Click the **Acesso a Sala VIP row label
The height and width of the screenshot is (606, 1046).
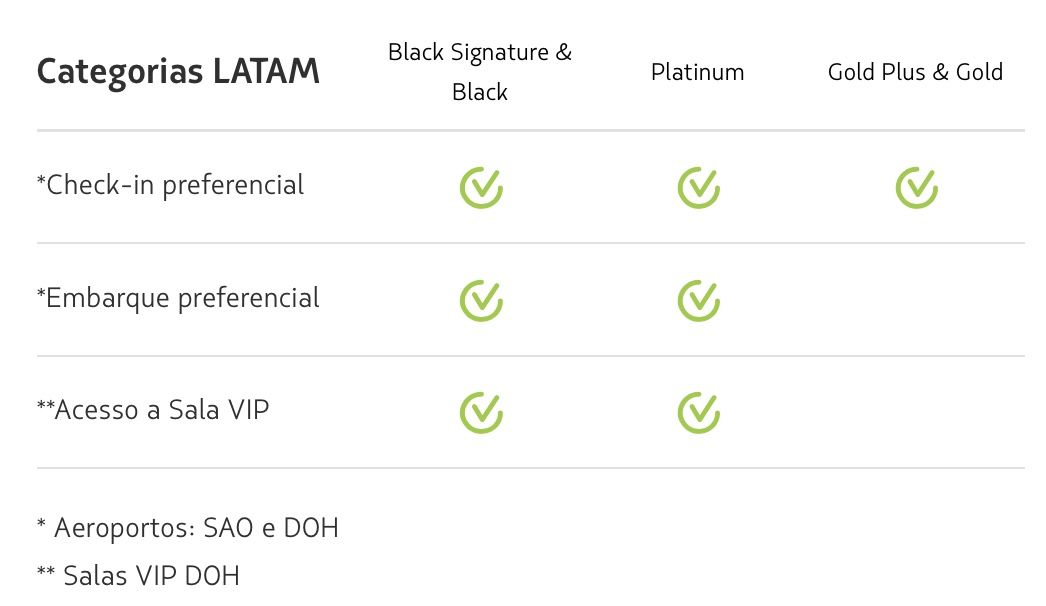pos(153,410)
